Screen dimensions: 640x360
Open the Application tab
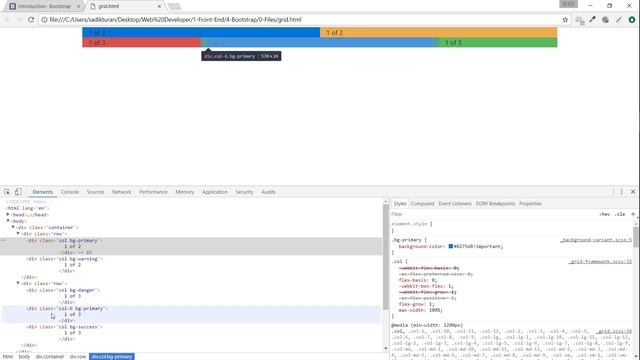215,192
